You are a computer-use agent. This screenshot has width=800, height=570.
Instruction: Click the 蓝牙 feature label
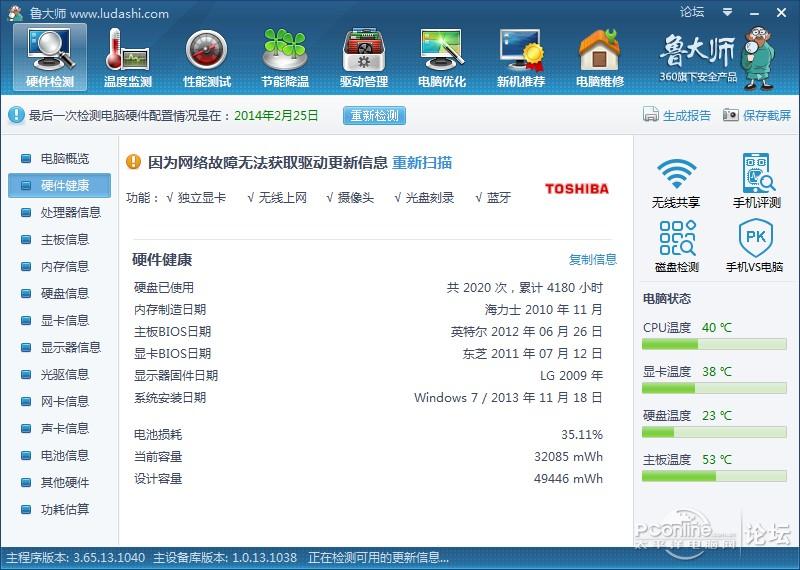(498, 197)
